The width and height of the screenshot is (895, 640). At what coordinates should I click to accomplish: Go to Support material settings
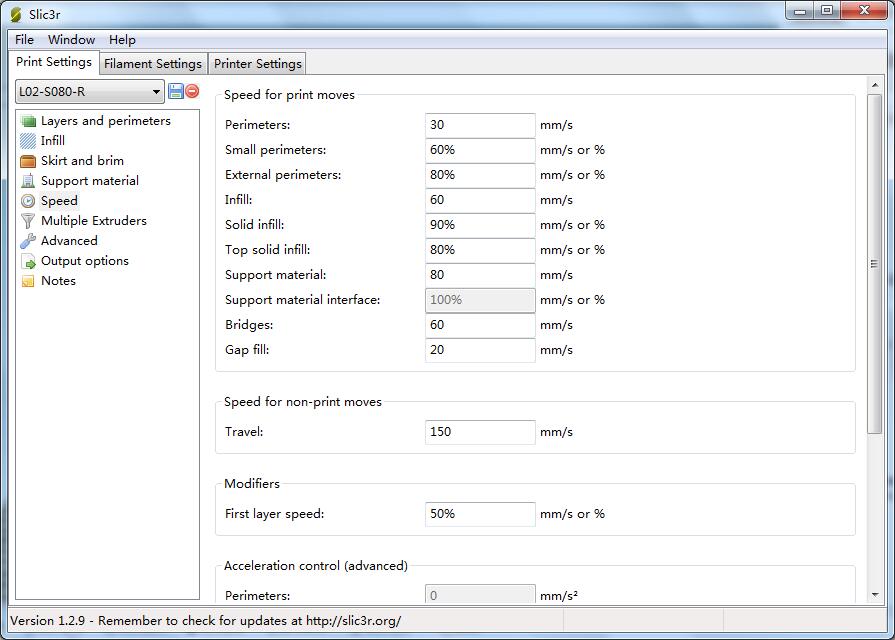(x=89, y=181)
